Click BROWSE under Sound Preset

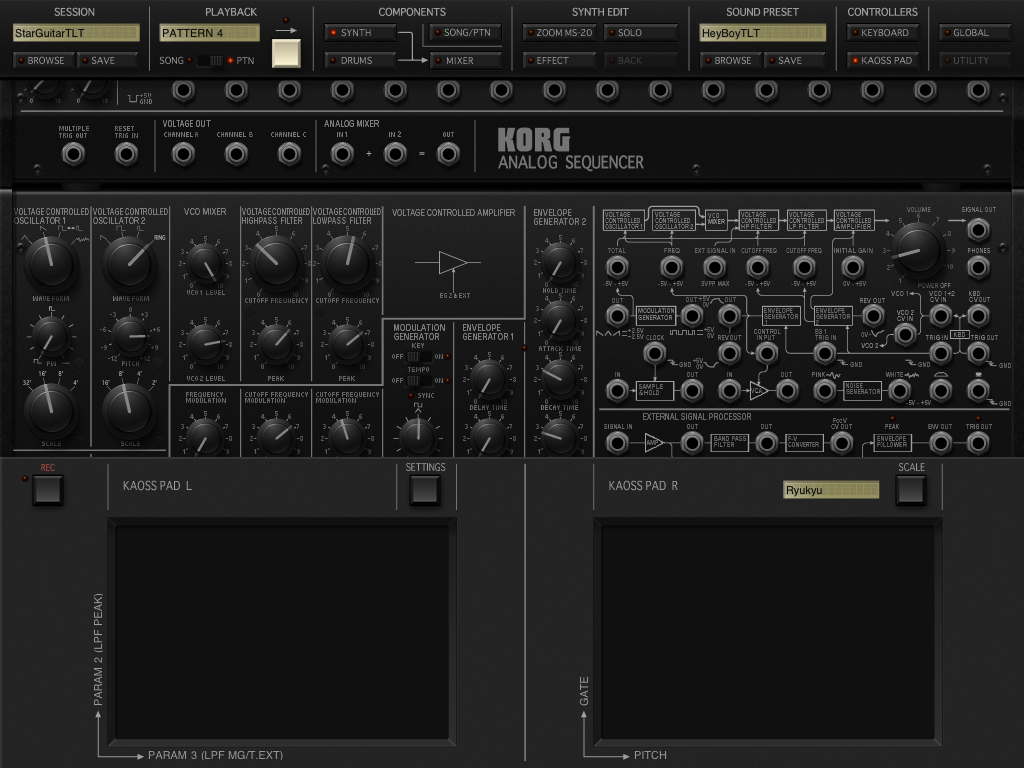click(730, 60)
